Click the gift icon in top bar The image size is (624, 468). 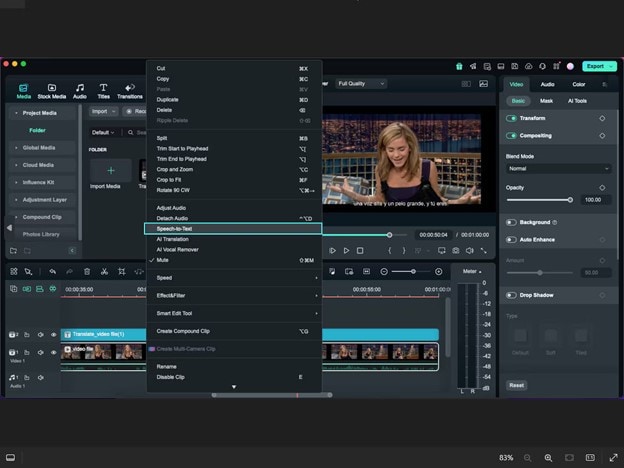[x=459, y=66]
